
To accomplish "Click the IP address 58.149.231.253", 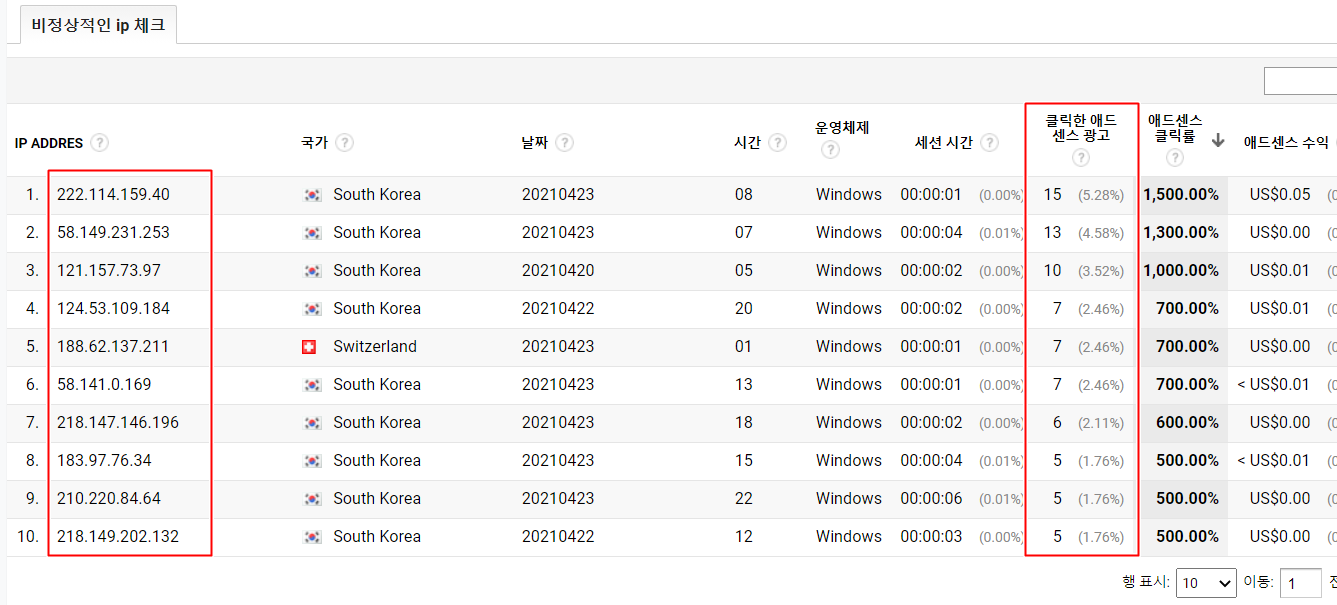I will 113,232.
